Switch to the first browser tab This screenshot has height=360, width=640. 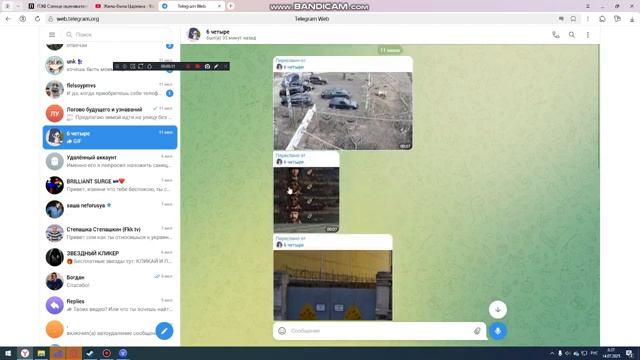point(58,6)
